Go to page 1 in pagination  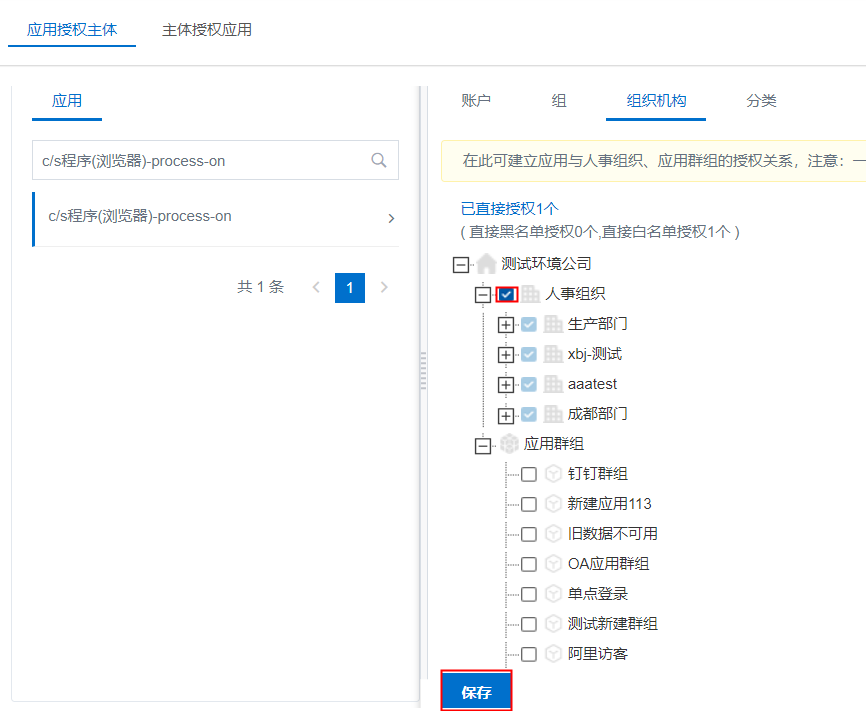(x=350, y=288)
